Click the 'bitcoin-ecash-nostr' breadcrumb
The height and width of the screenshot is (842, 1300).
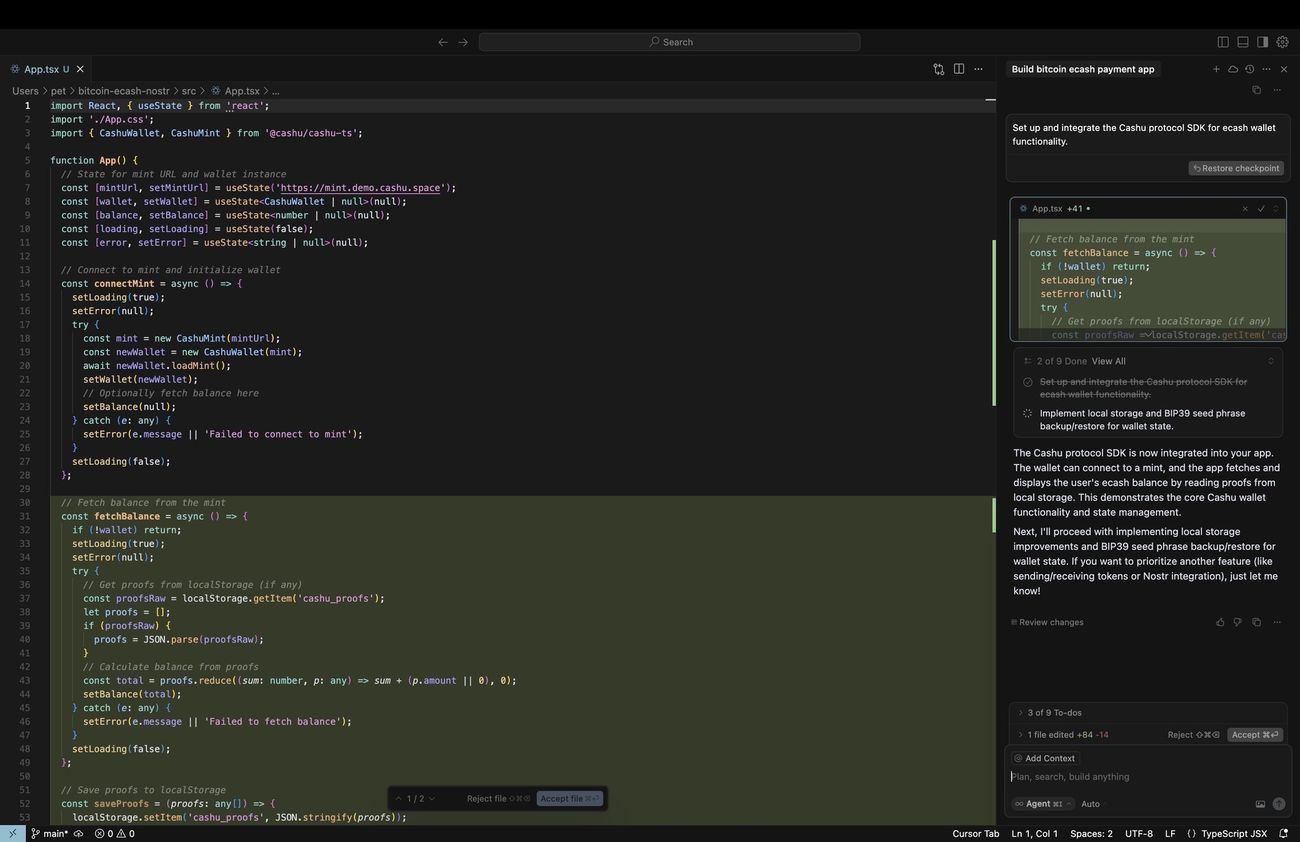click(x=124, y=91)
